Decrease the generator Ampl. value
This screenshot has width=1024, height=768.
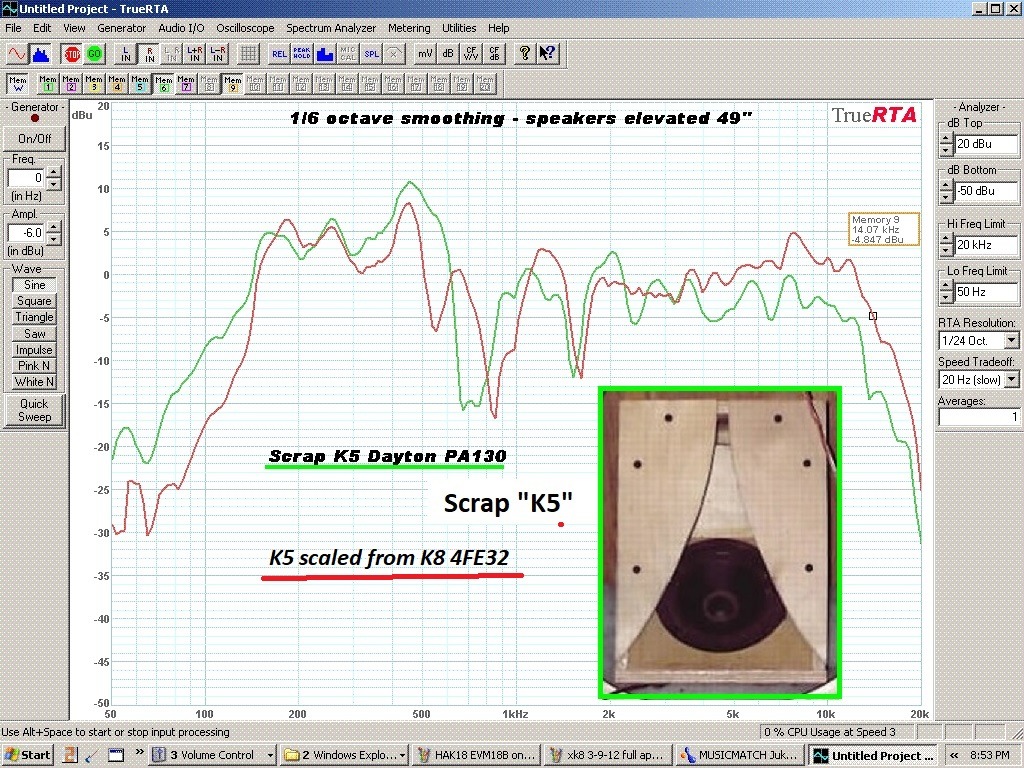pos(54,238)
